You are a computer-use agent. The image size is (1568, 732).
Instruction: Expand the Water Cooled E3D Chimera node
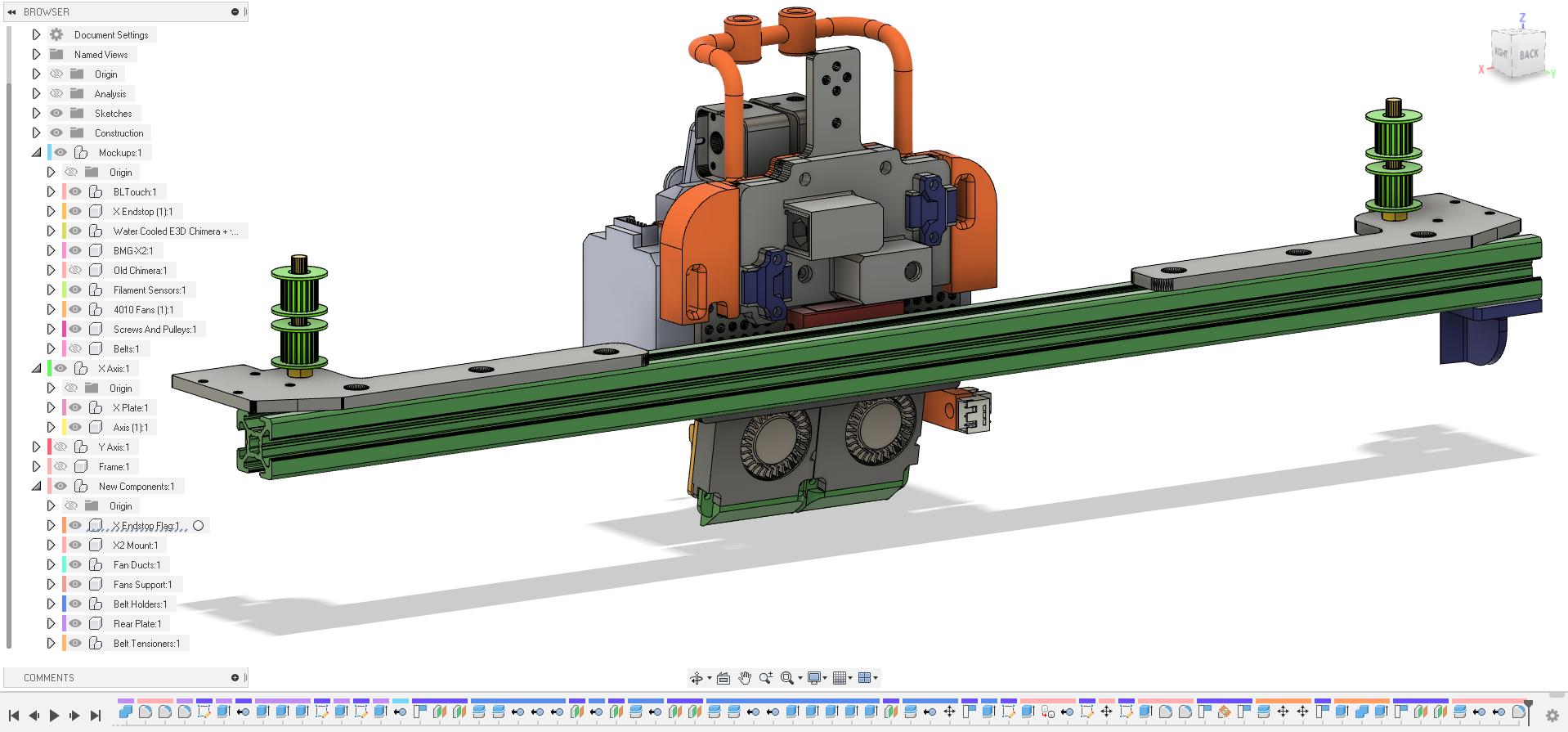51,231
